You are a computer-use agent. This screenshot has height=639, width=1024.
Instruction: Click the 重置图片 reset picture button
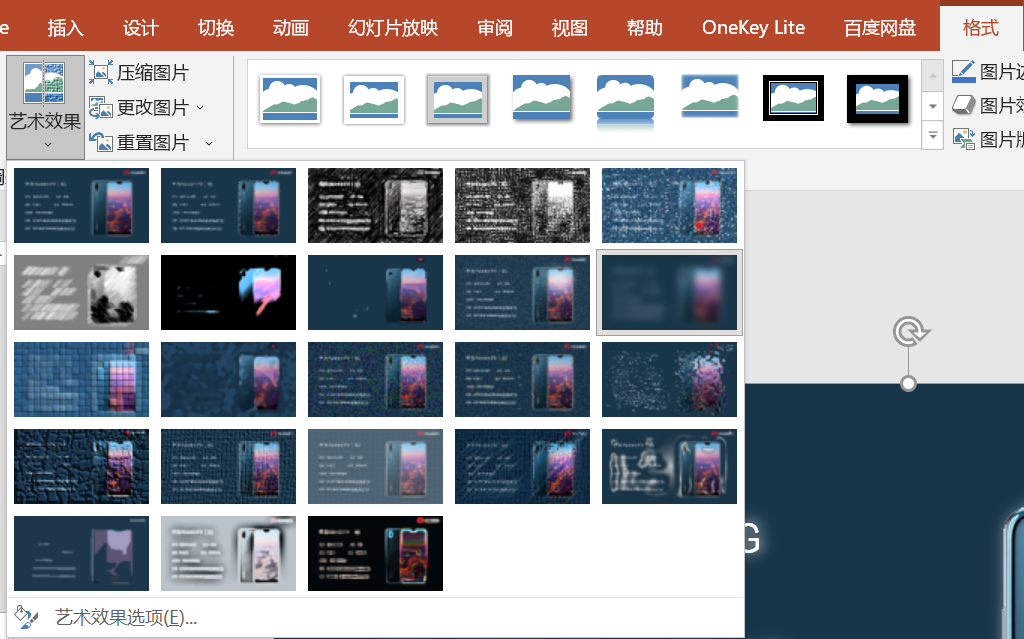pyautogui.click(x=139, y=142)
